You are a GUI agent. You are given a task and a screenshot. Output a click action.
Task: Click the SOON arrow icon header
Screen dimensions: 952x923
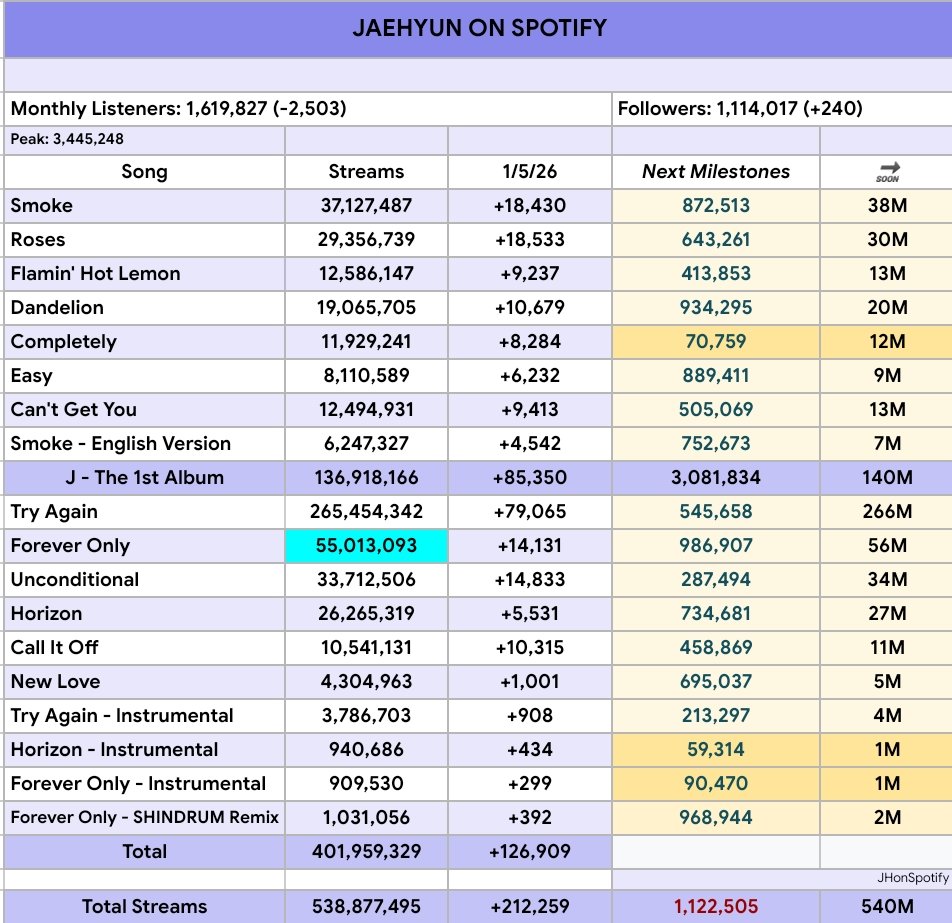click(887, 172)
